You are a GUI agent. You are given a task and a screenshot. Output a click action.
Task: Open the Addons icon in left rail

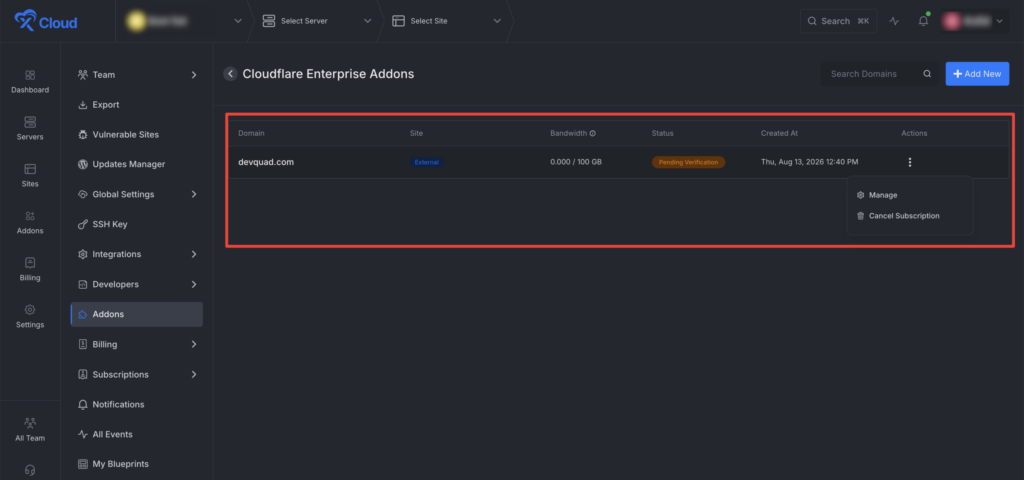tap(30, 216)
